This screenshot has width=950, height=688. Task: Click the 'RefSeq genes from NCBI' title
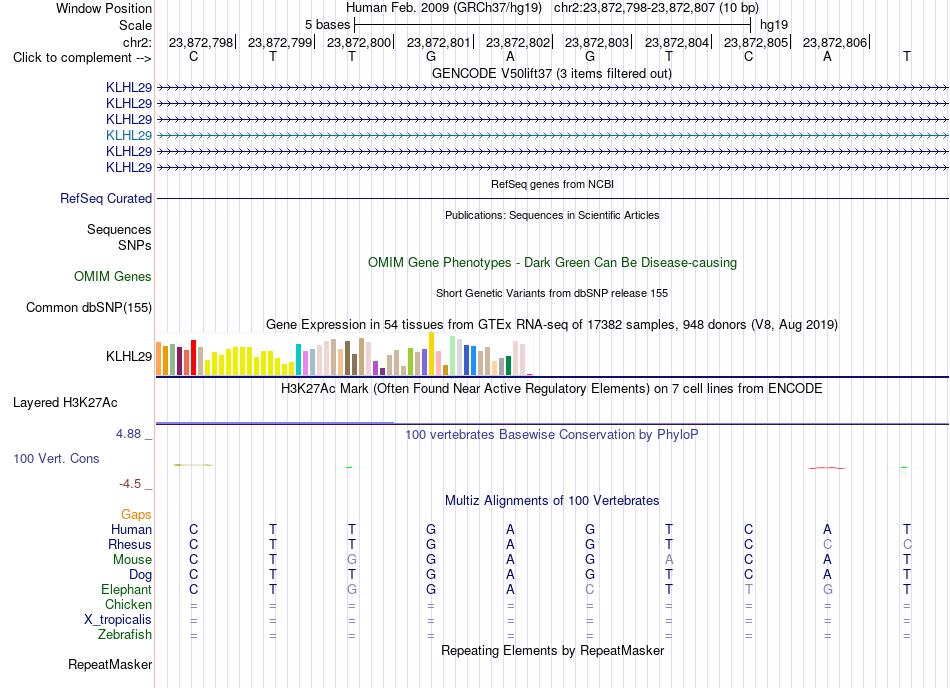pos(552,184)
